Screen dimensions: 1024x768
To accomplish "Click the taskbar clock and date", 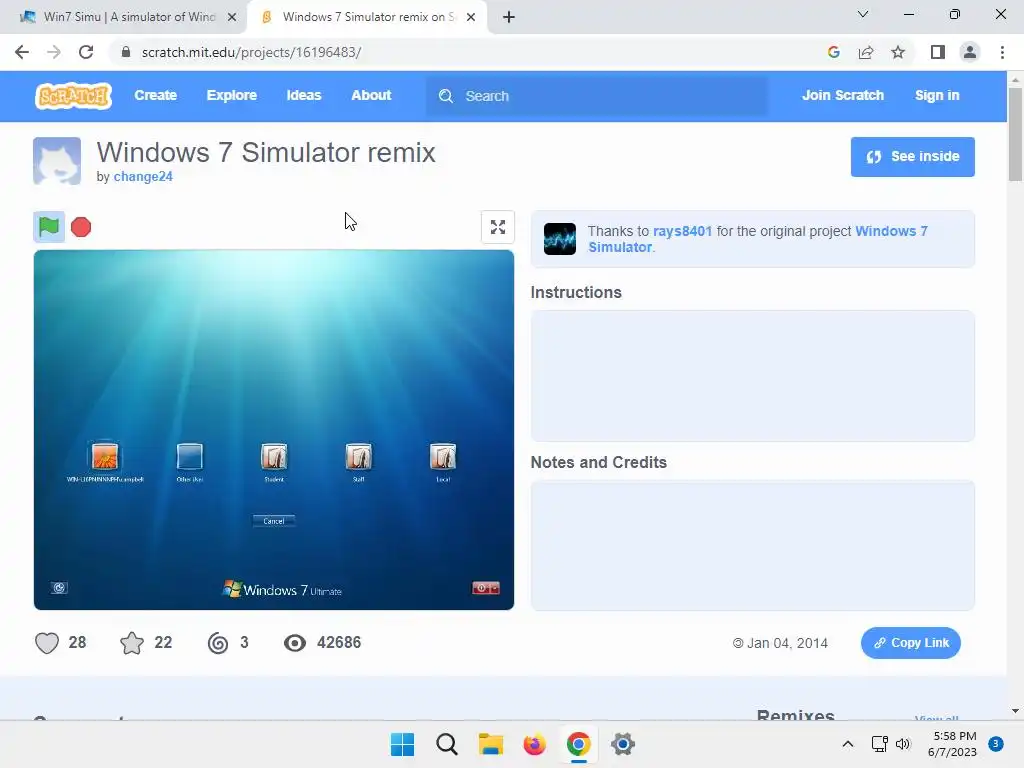I will point(953,744).
